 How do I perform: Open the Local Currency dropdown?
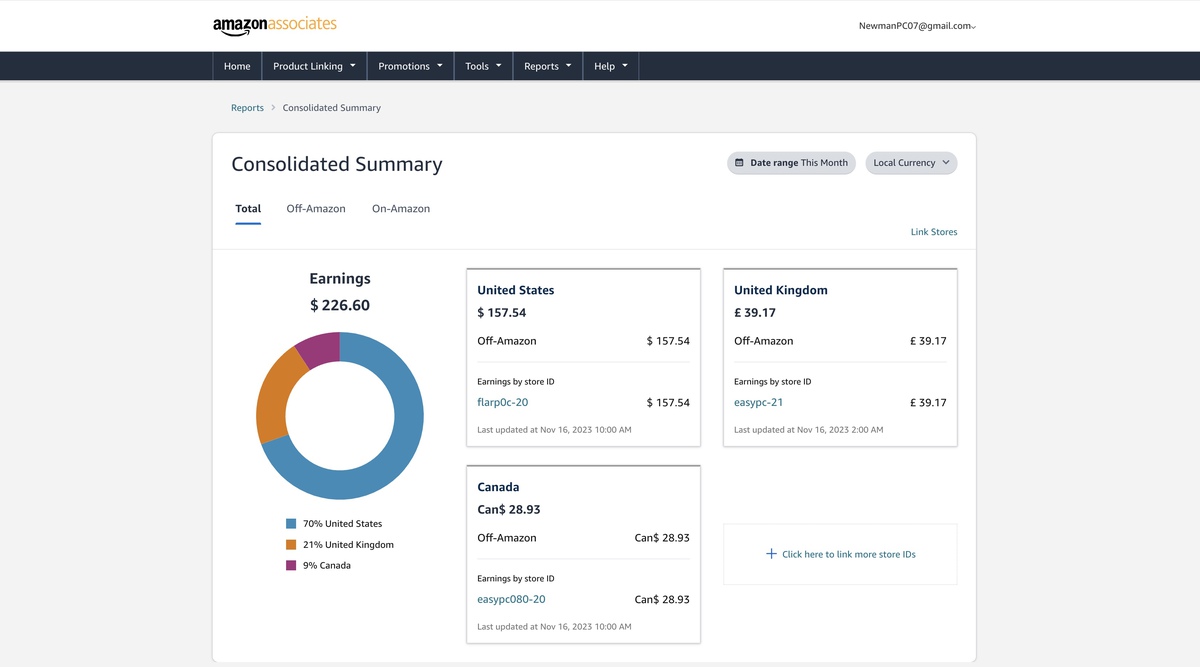click(911, 163)
